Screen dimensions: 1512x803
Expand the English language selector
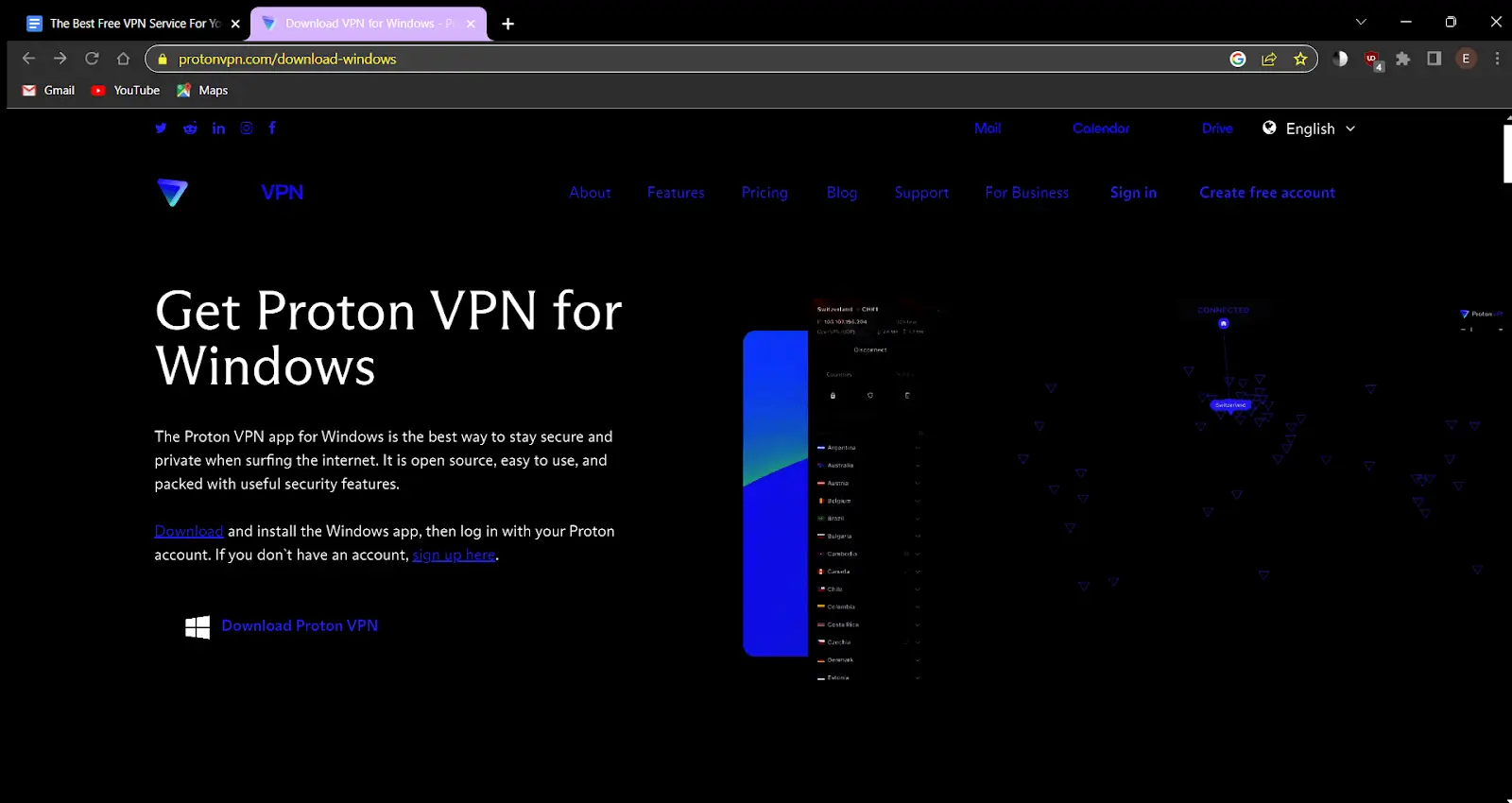[x=1309, y=128]
